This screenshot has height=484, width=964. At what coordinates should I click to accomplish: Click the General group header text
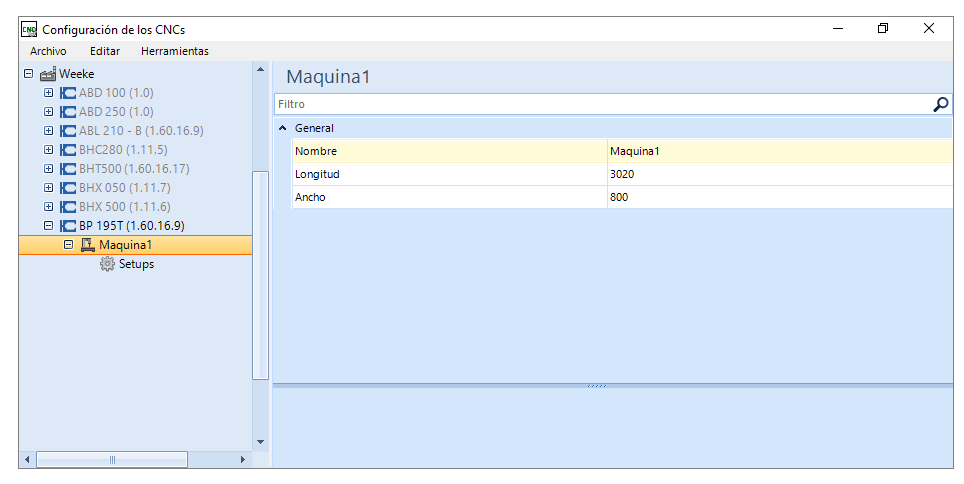[314, 128]
